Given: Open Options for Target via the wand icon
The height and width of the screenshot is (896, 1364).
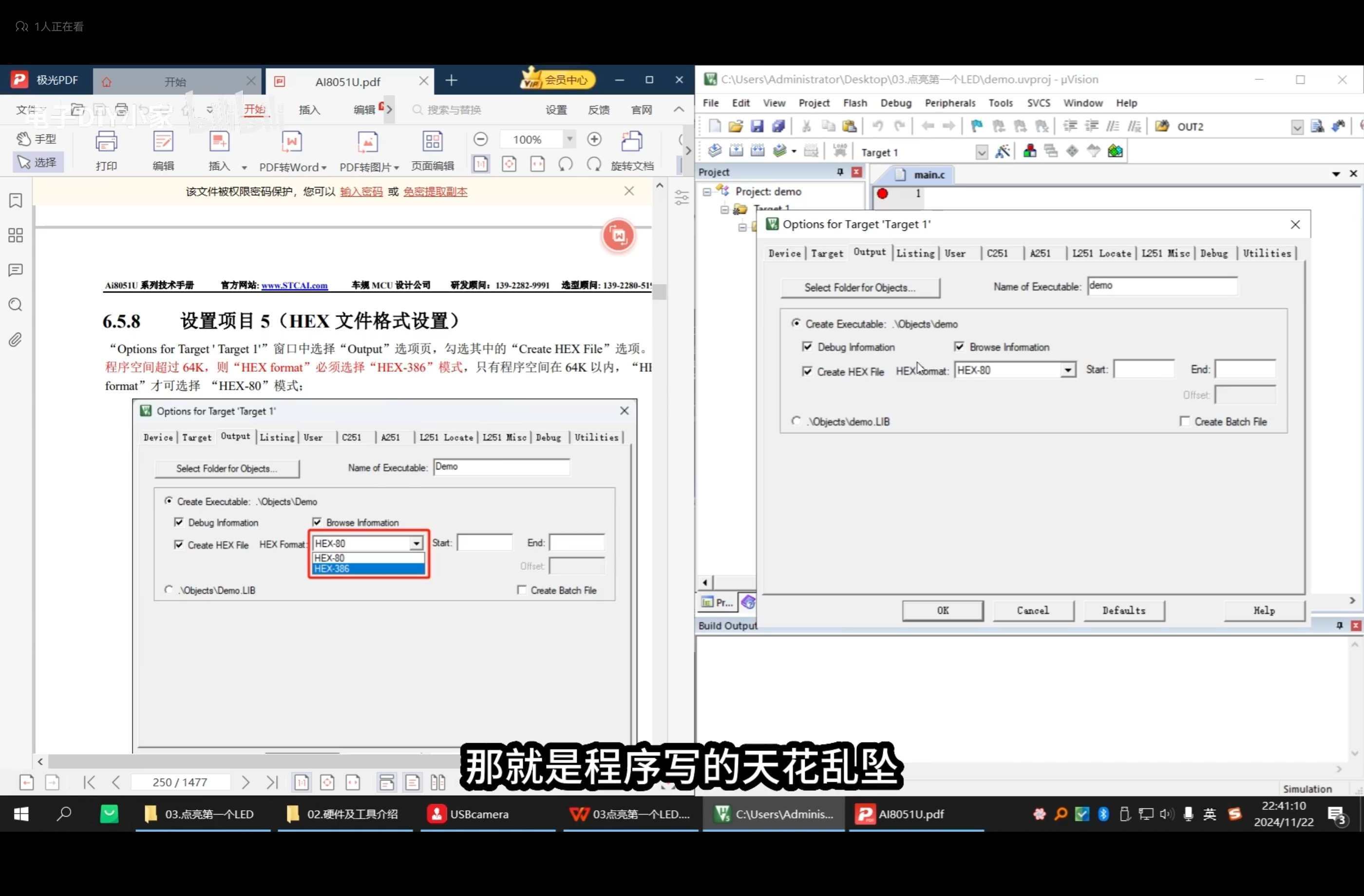Looking at the screenshot, I should coord(1003,151).
